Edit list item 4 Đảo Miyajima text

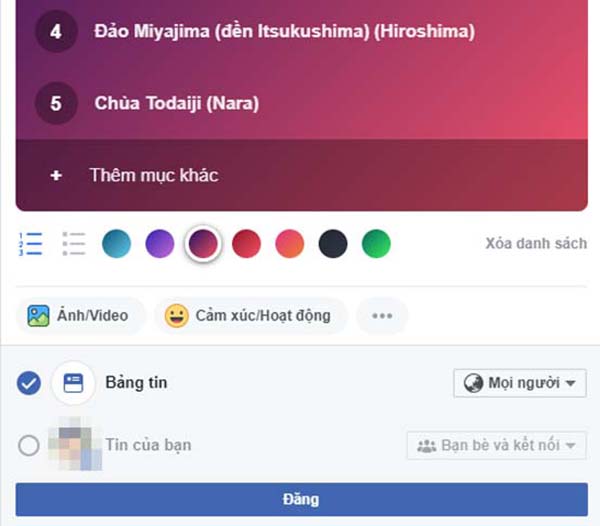(x=285, y=31)
